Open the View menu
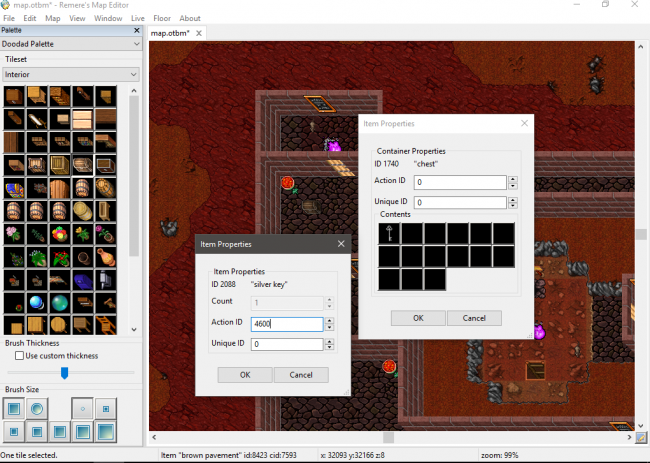The height and width of the screenshot is (463, 650). (x=77, y=18)
